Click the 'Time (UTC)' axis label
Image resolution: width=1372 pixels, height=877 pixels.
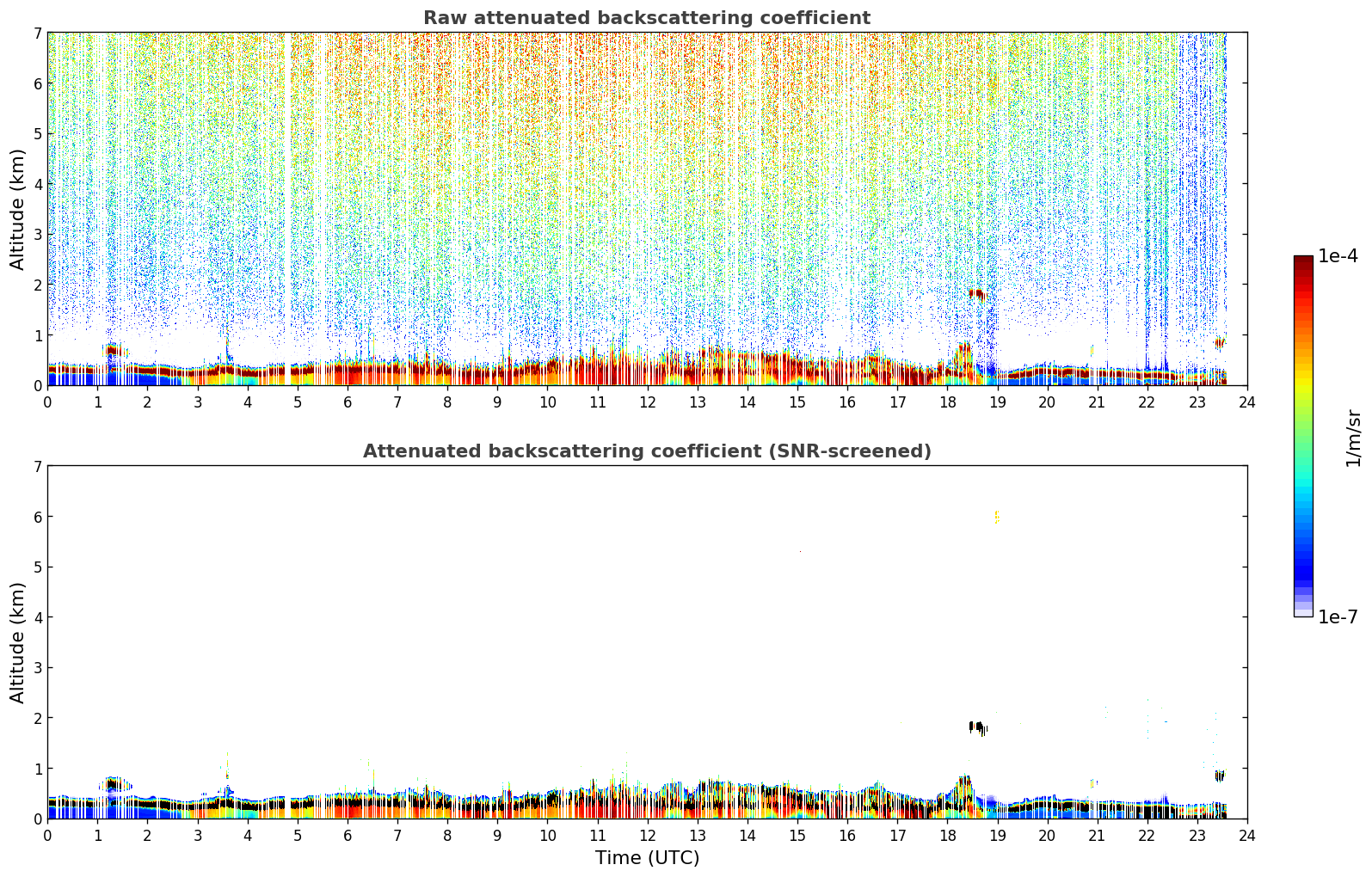point(647,858)
